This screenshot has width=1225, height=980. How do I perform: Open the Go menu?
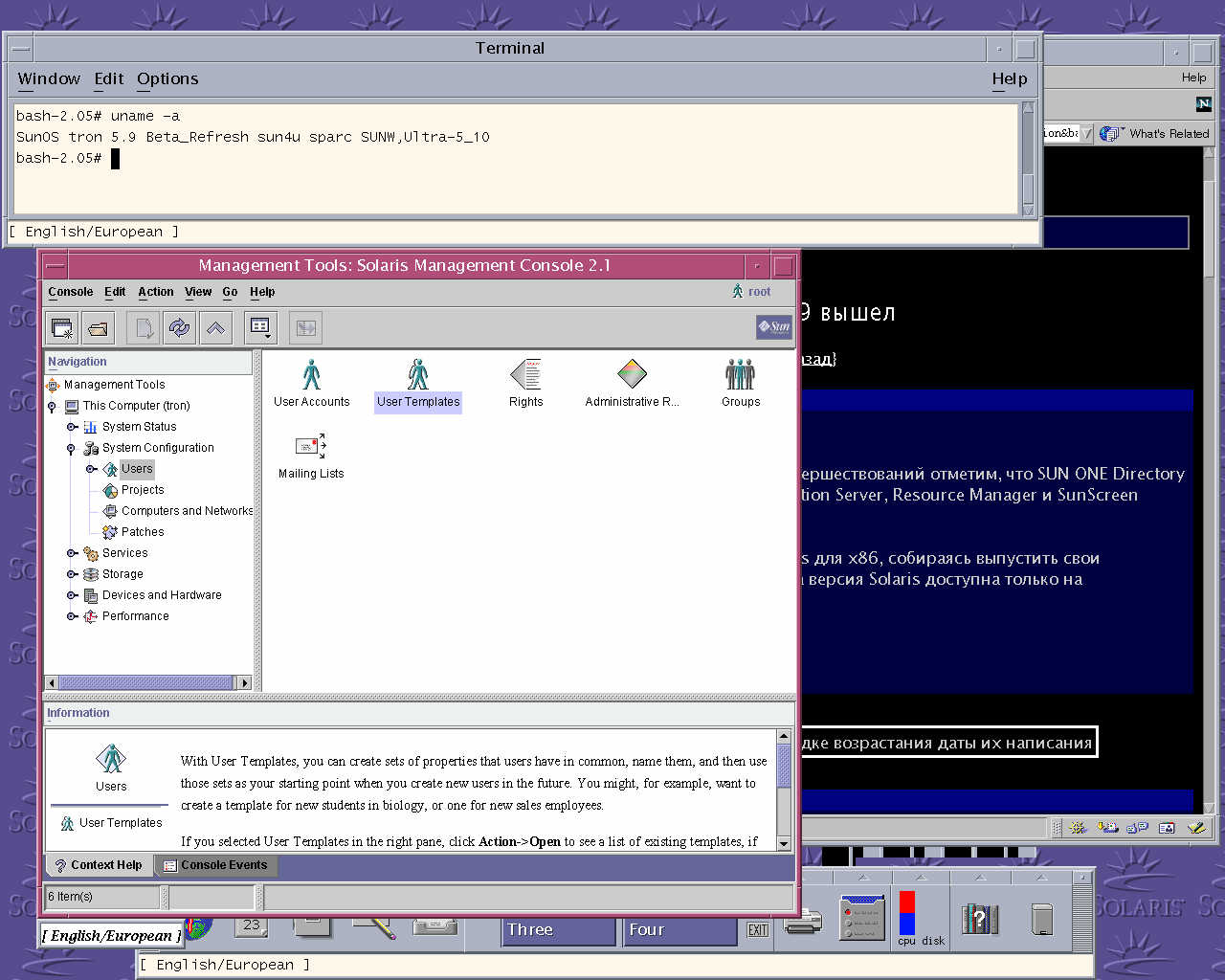[x=230, y=292]
